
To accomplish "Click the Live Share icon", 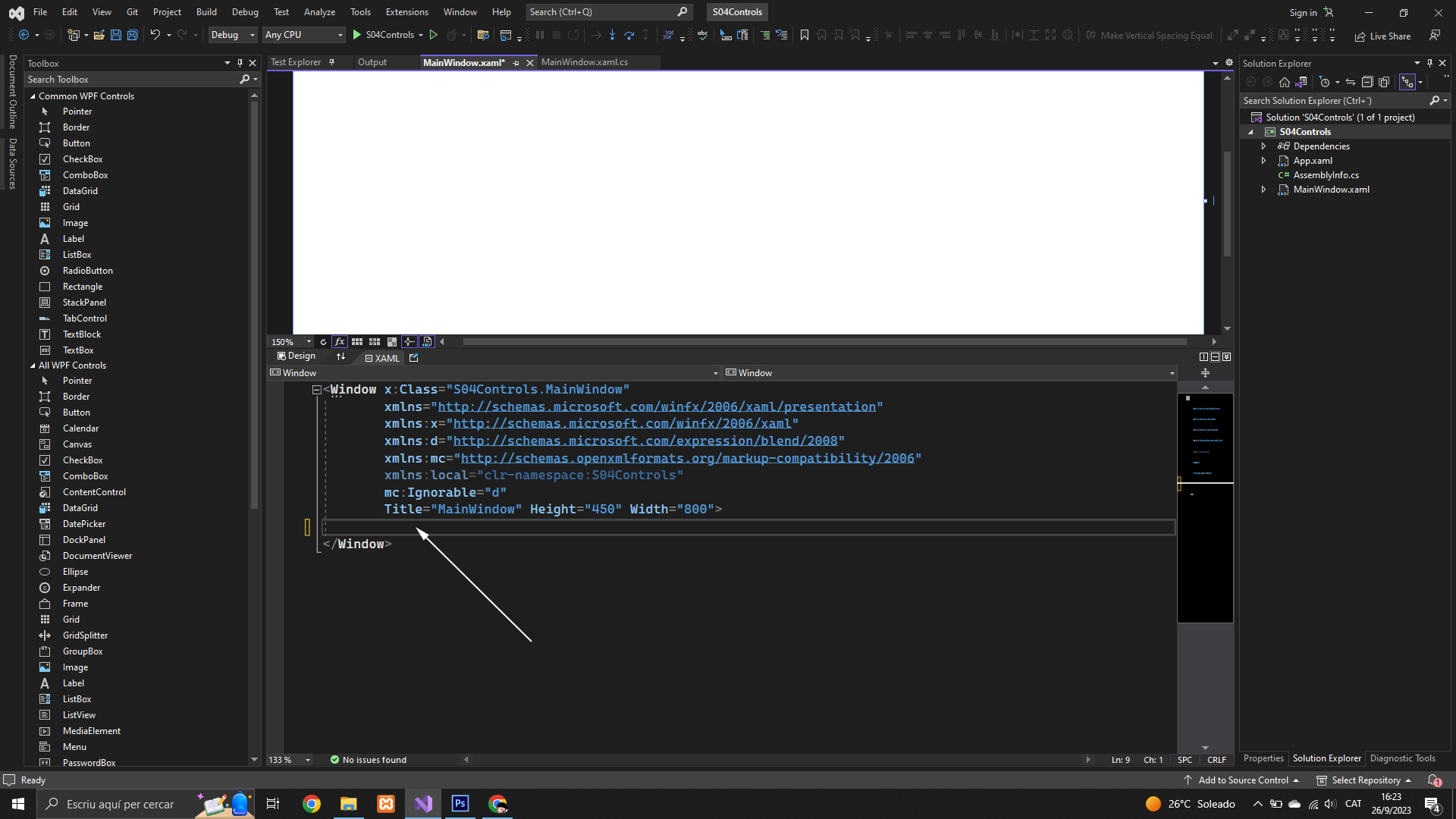I will click(1360, 36).
